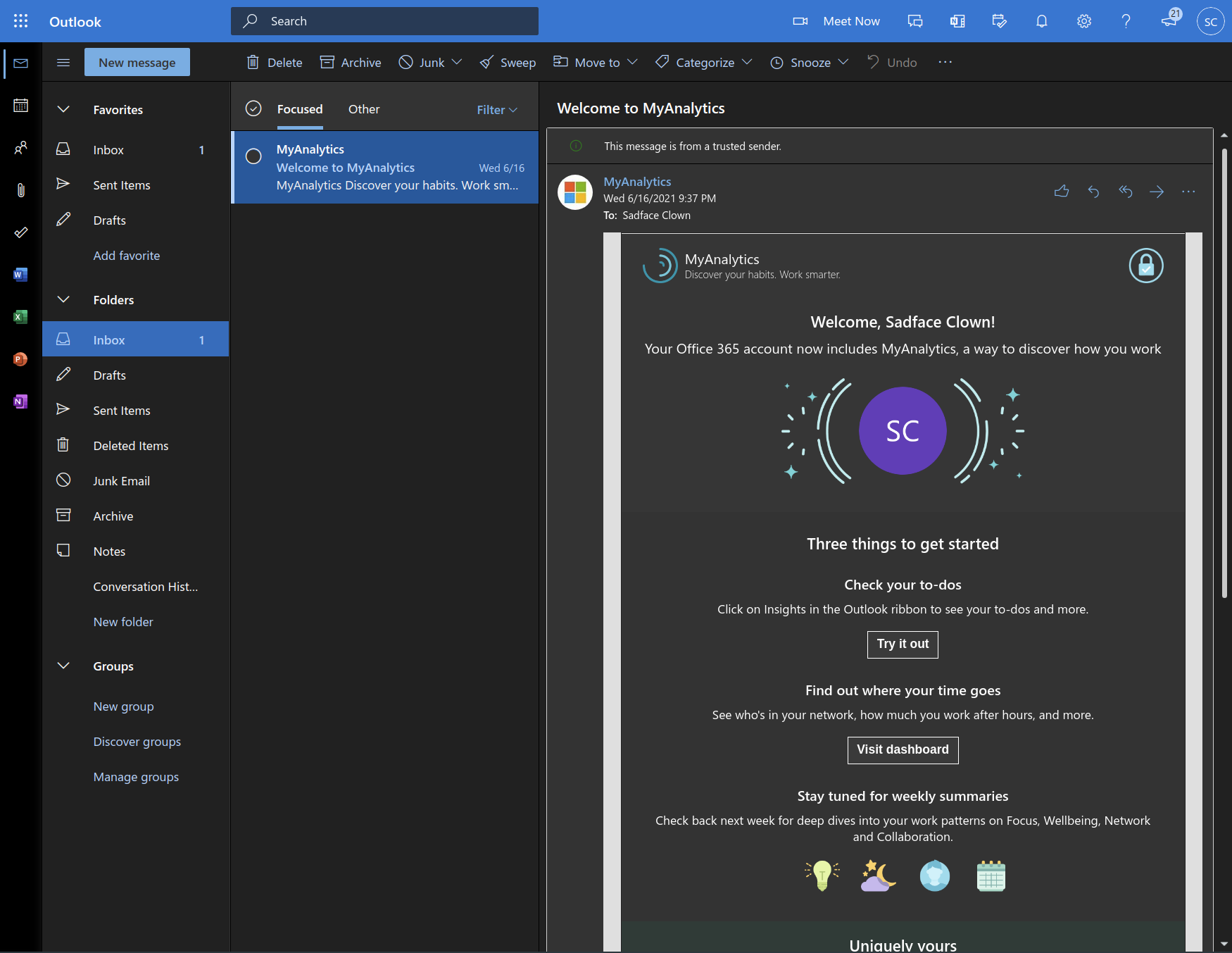Click the Meet Now camera icon
This screenshot has width=1232, height=953.
[x=800, y=21]
